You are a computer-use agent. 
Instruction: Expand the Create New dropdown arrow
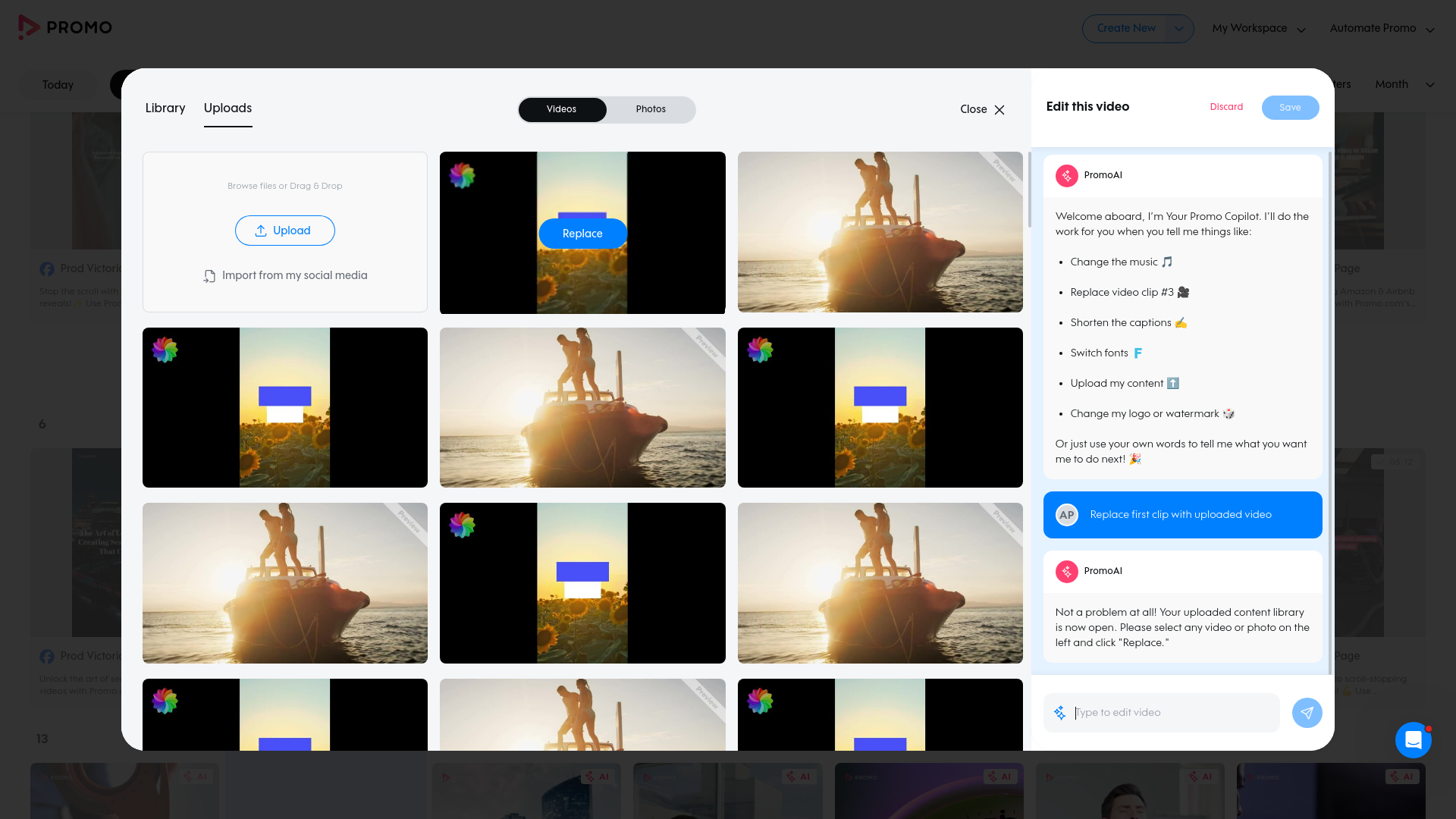tap(1178, 29)
